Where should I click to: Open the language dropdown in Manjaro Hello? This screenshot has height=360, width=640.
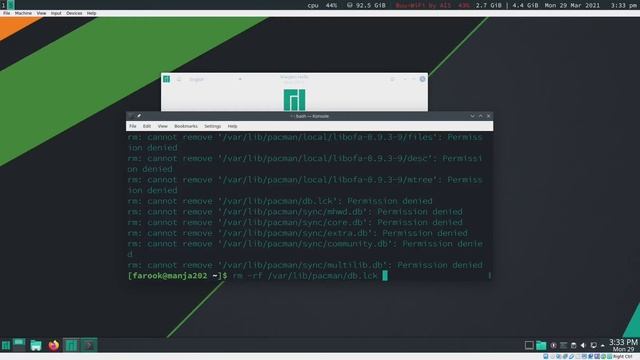coord(215,79)
